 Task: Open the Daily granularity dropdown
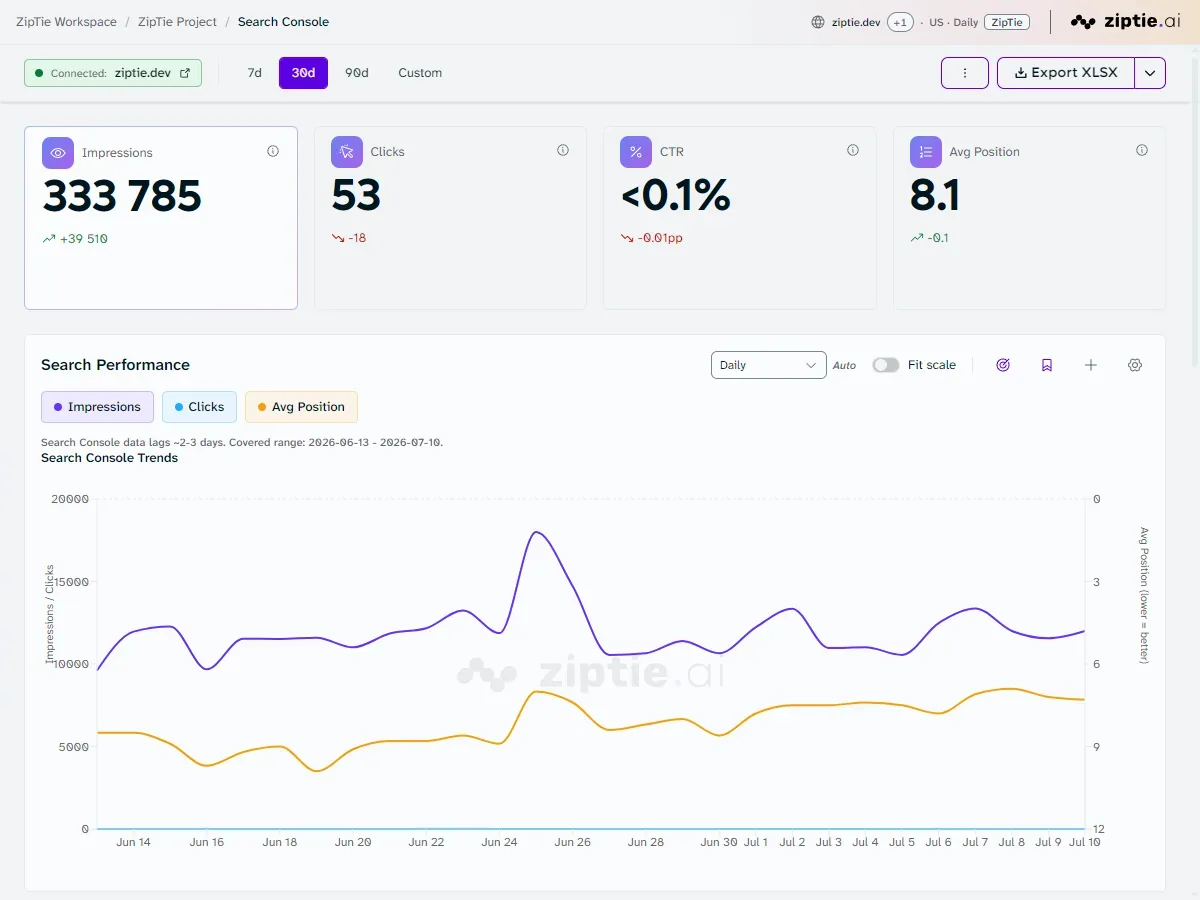coord(768,365)
